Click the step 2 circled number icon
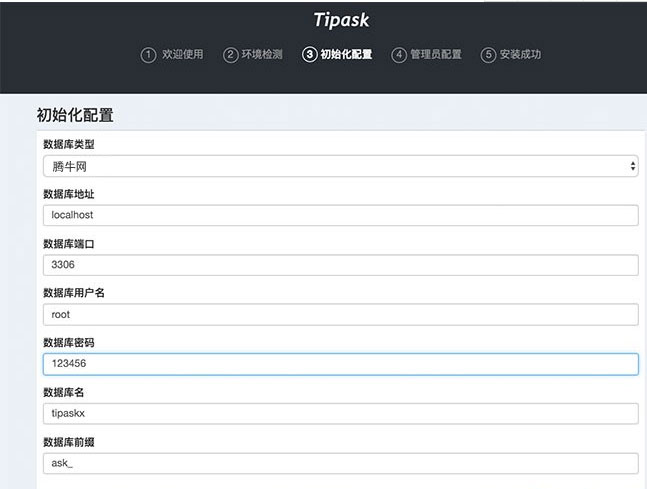Viewport: 647px width, 489px height. pyautogui.click(x=230, y=55)
